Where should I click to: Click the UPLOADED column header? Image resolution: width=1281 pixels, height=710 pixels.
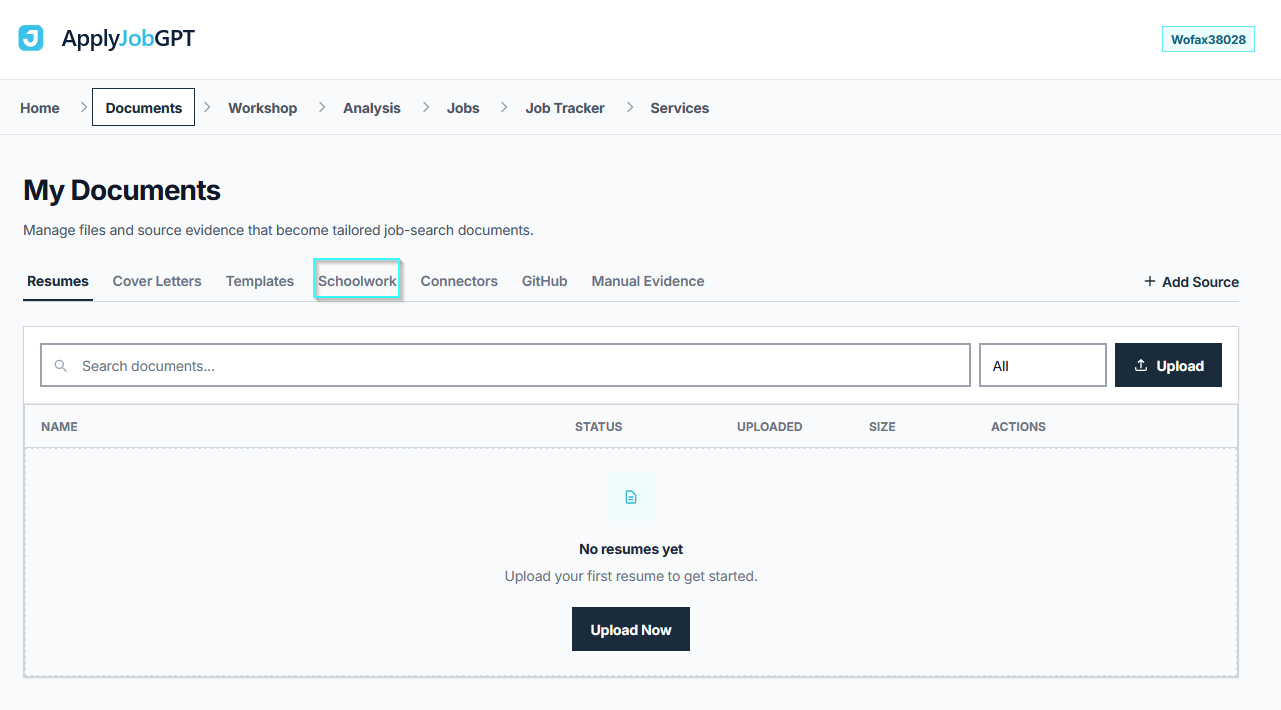pos(770,427)
